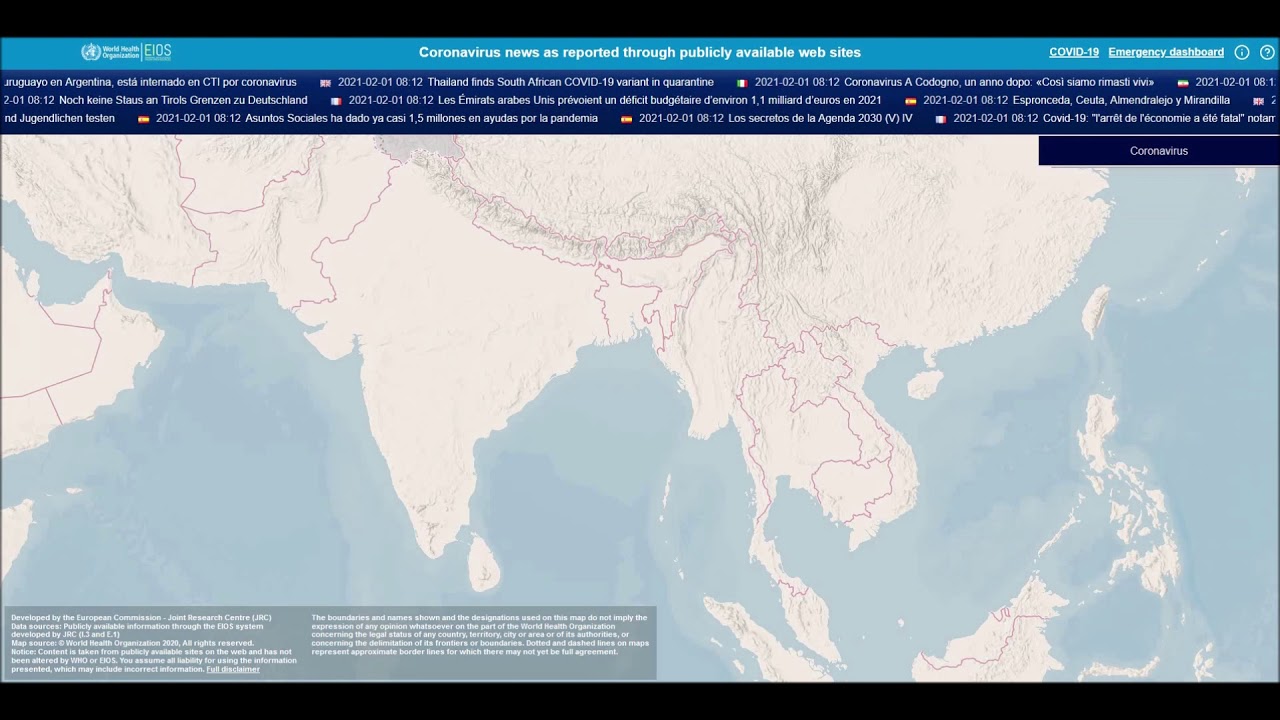The height and width of the screenshot is (720, 1280).
Task: Open Thailand South African variant headline
Action: (570, 82)
